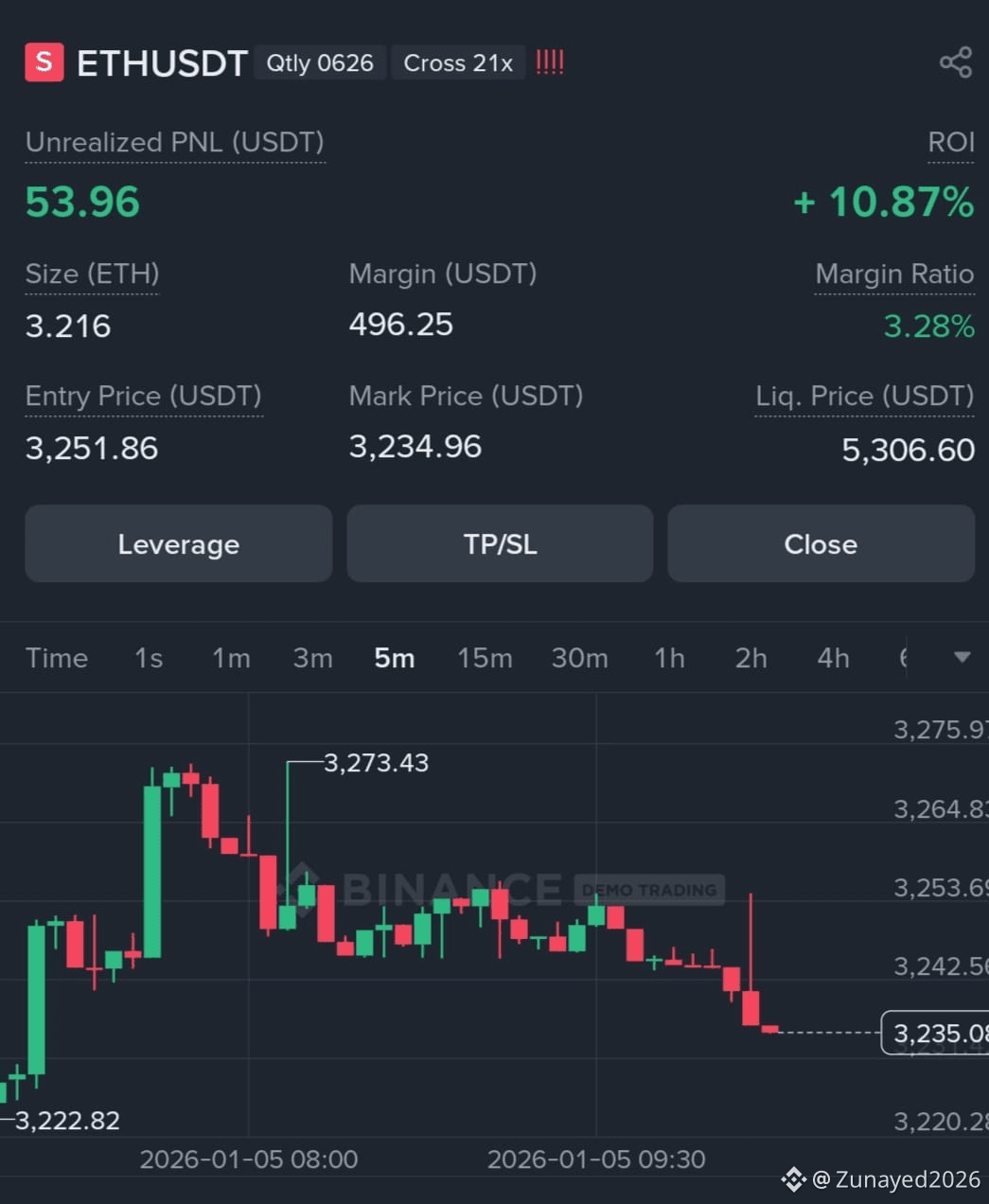This screenshot has height=1204, width=989.
Task: Tap the Size (ETH) label
Action: pyautogui.click(x=92, y=274)
